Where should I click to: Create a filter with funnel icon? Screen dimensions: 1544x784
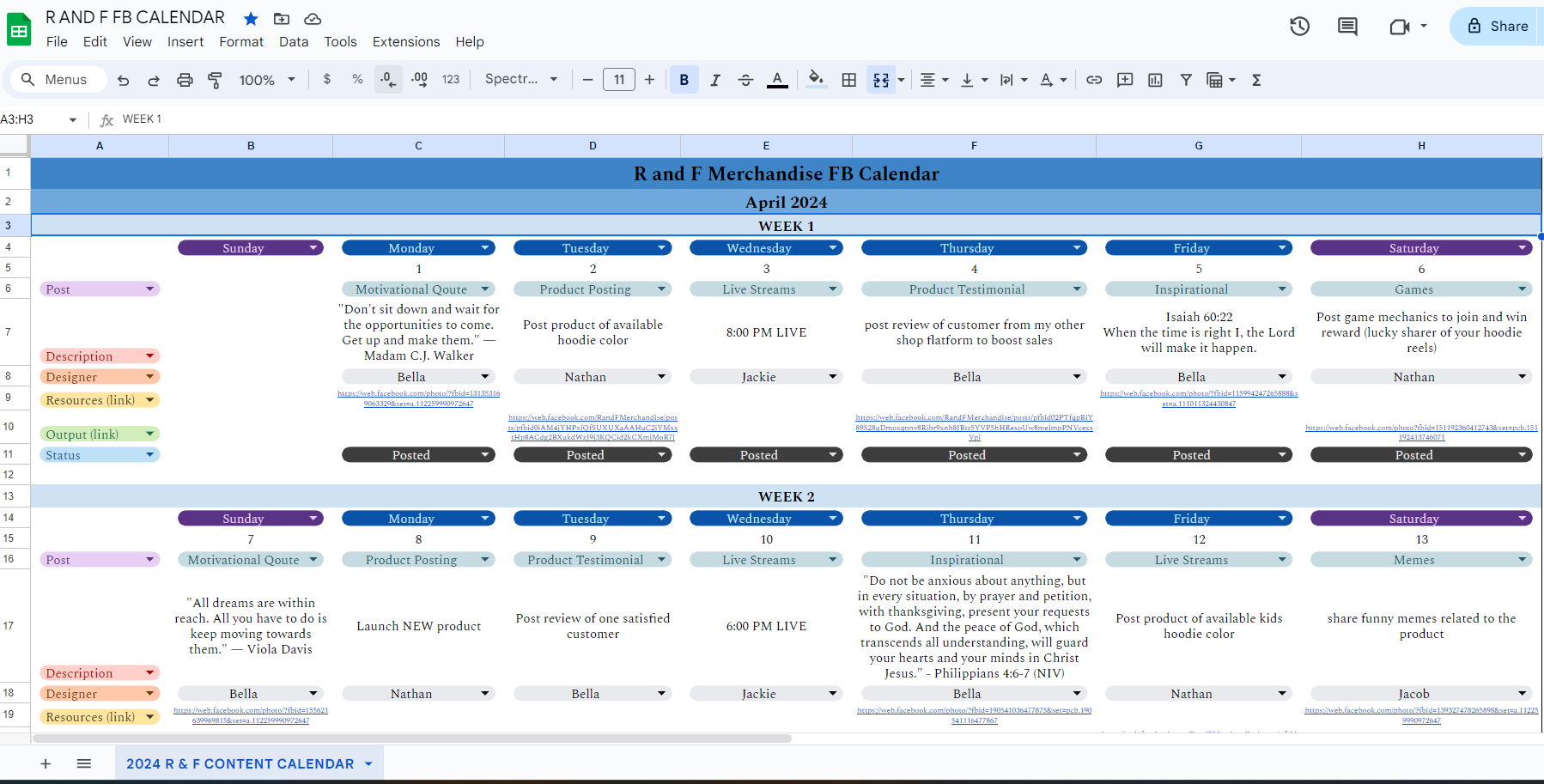tap(1186, 80)
